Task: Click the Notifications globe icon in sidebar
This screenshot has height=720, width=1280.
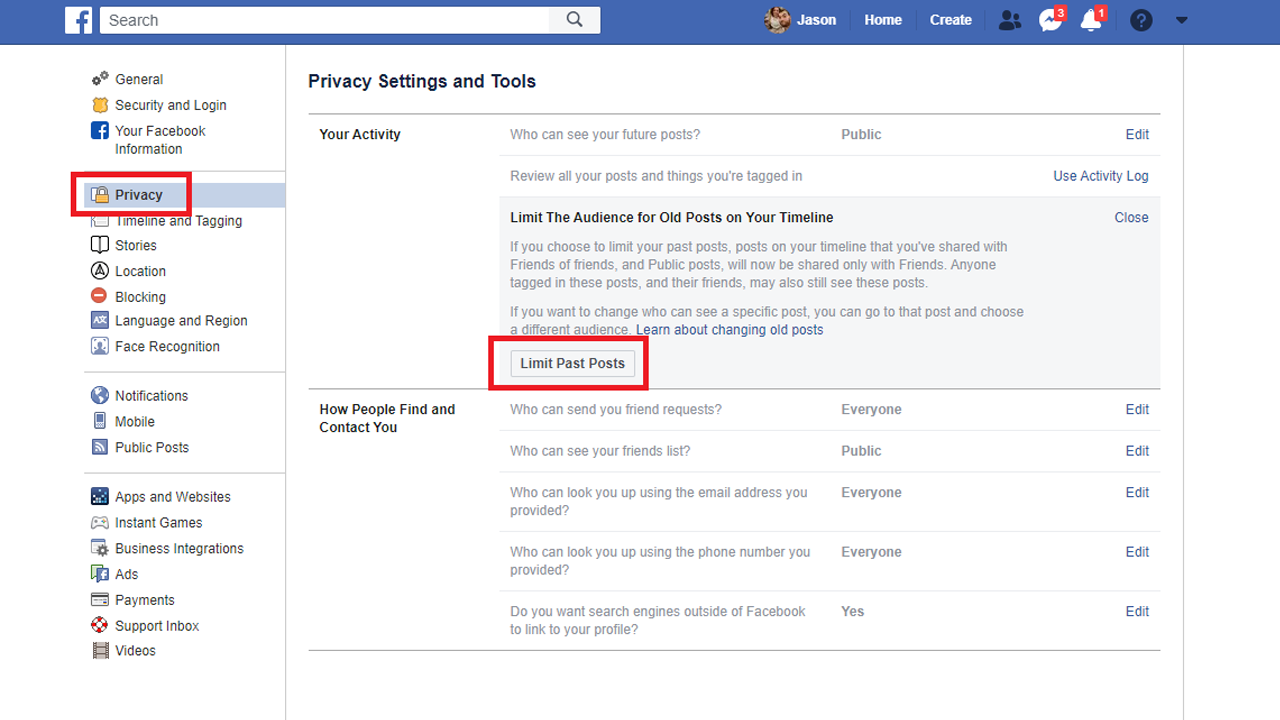Action: pos(100,396)
